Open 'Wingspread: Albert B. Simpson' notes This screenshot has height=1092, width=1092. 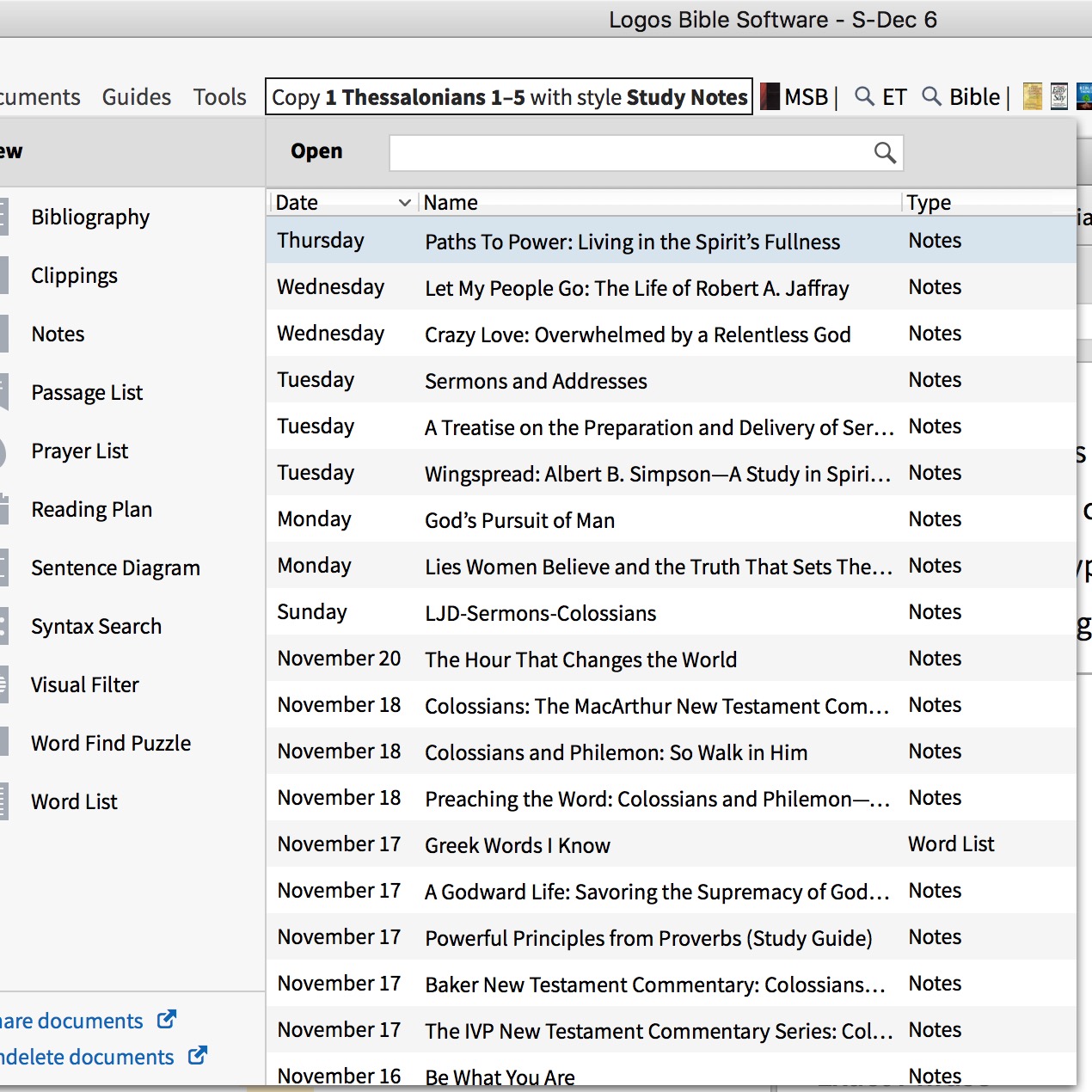tap(671, 473)
